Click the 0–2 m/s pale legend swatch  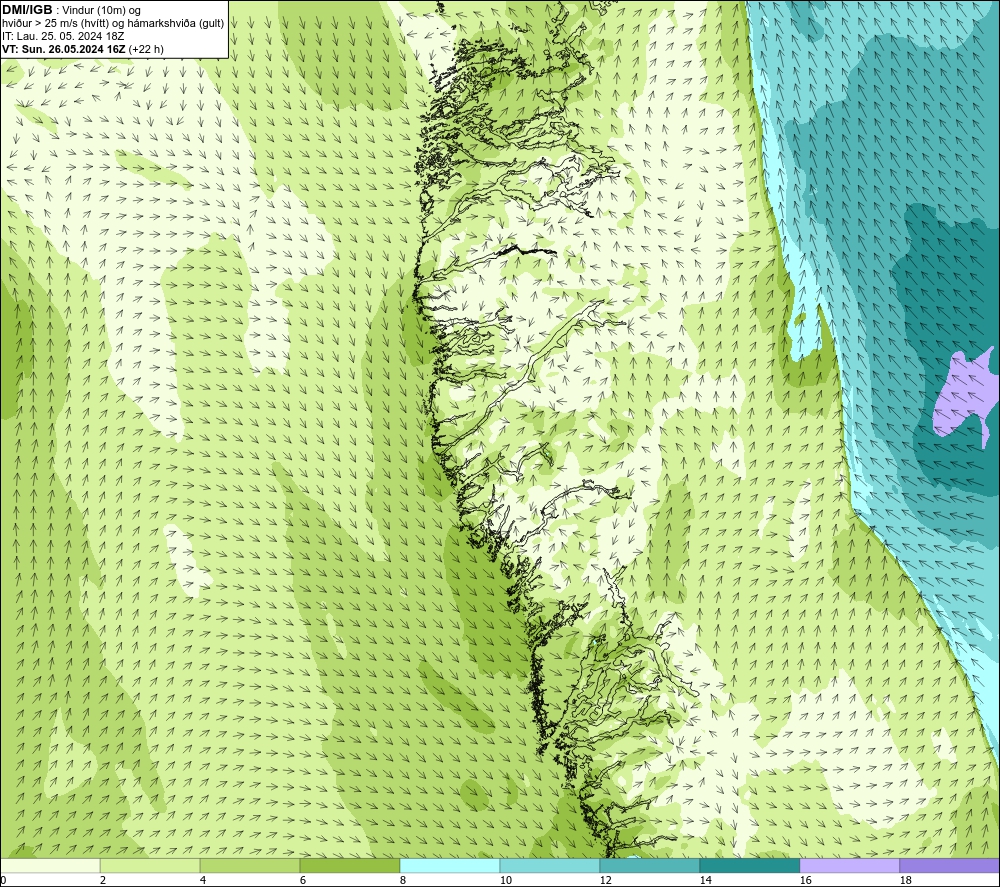(x=50, y=865)
